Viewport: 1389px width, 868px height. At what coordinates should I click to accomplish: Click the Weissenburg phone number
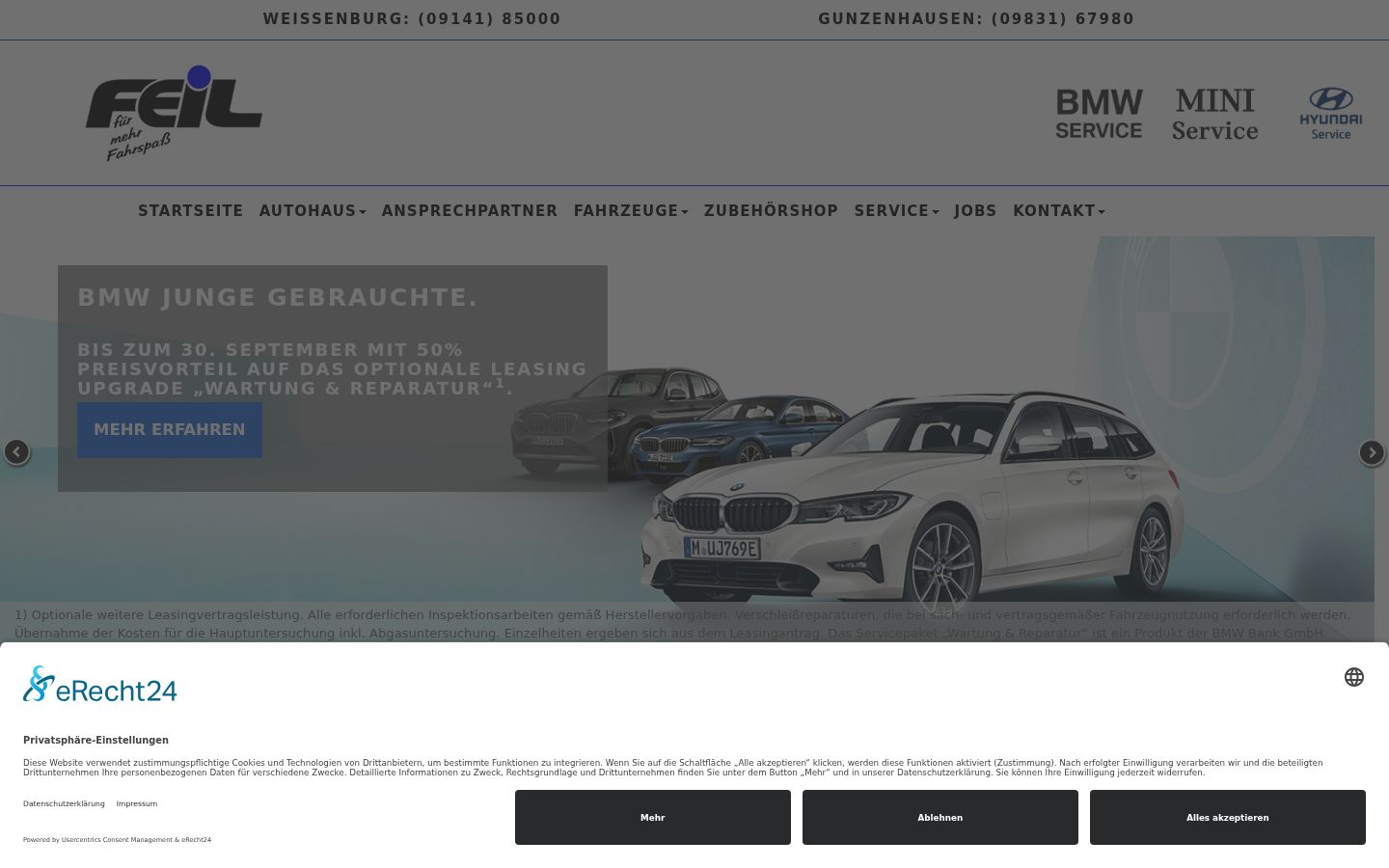(412, 18)
